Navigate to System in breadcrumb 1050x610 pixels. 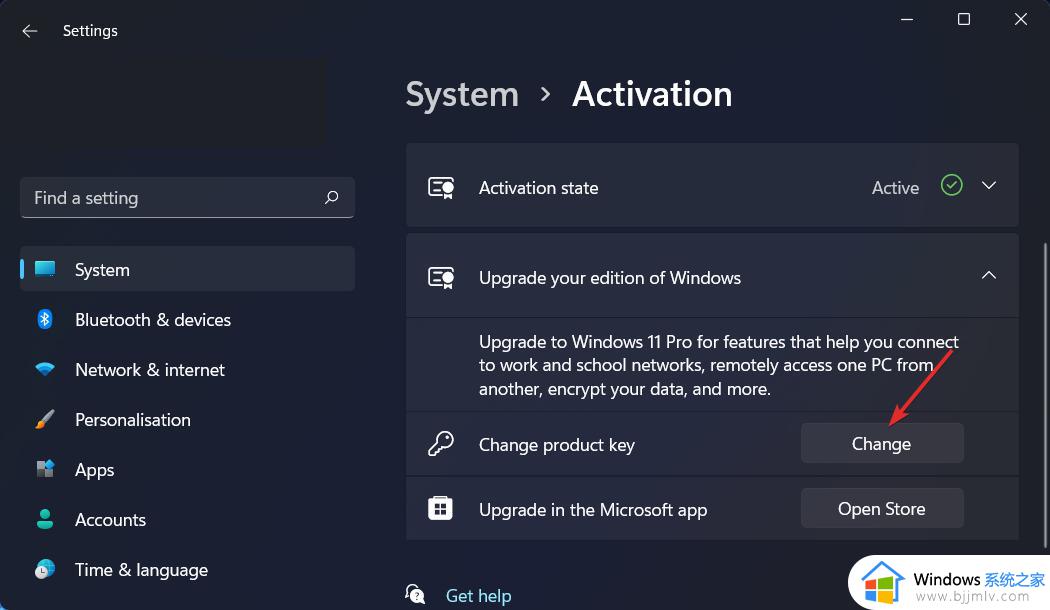click(462, 94)
